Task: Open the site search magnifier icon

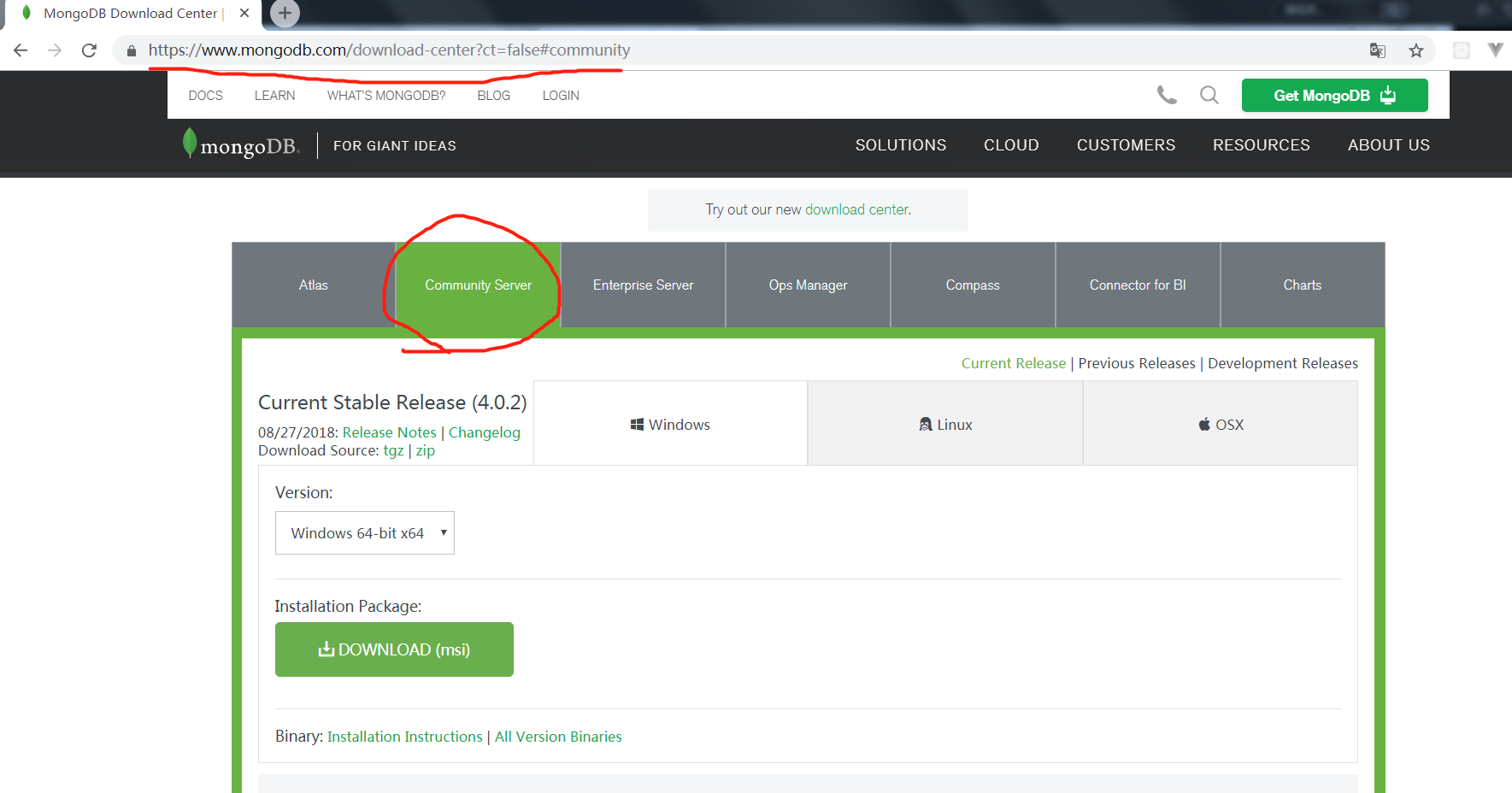Action: [1209, 95]
